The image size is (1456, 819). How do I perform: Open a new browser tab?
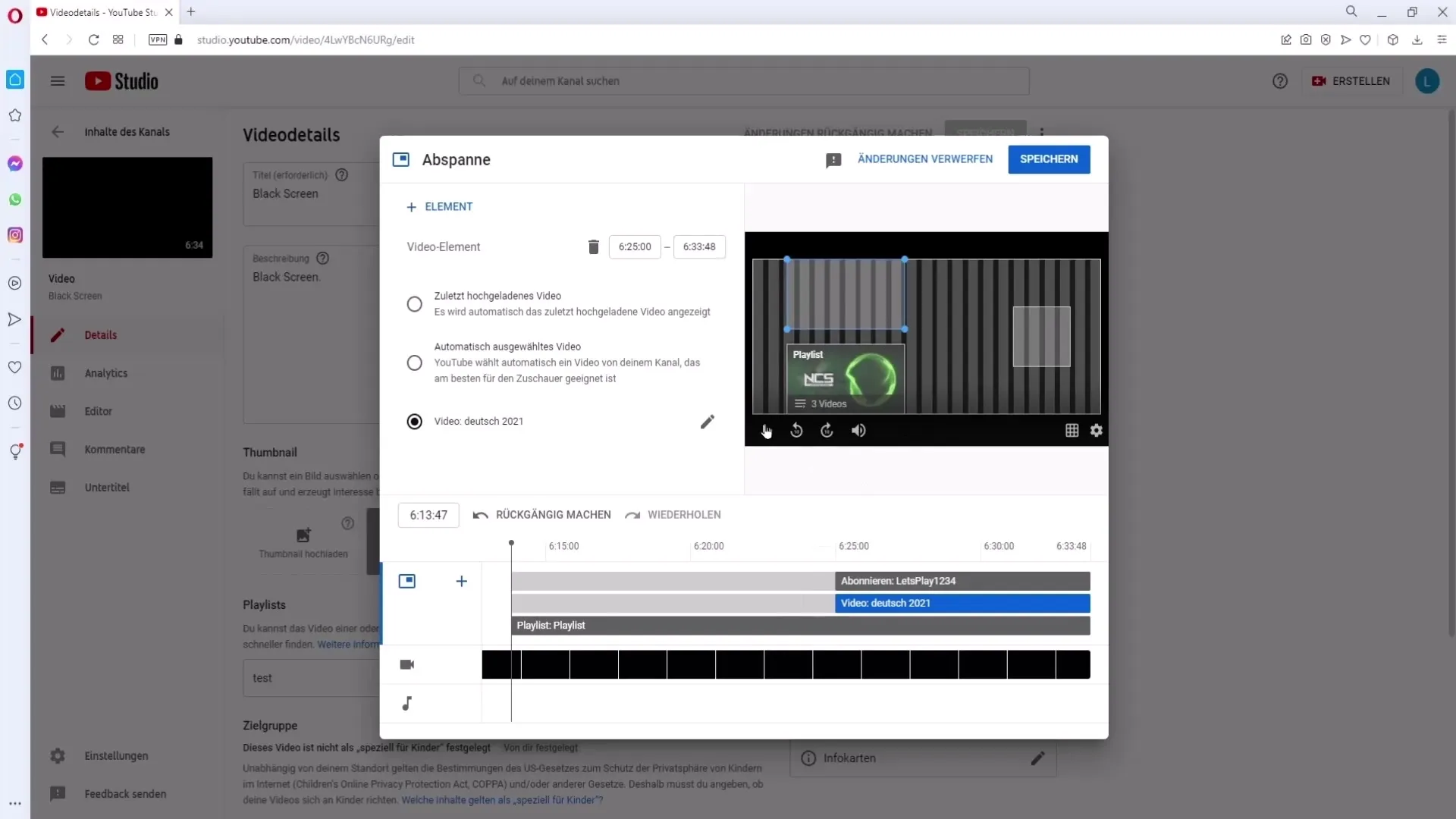tap(191, 12)
